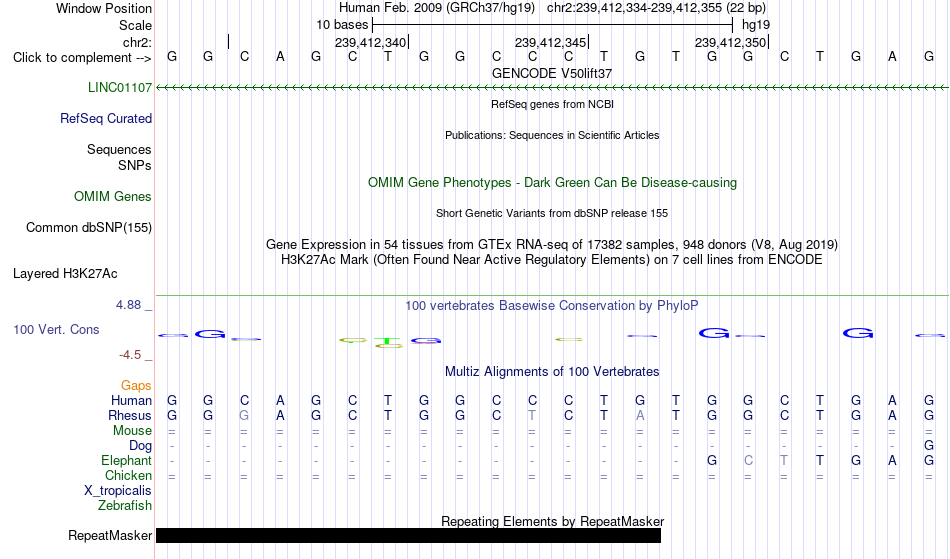Select the OMIM Genes track label
Screen dimensions: 950x559
pyautogui.click(x=113, y=197)
